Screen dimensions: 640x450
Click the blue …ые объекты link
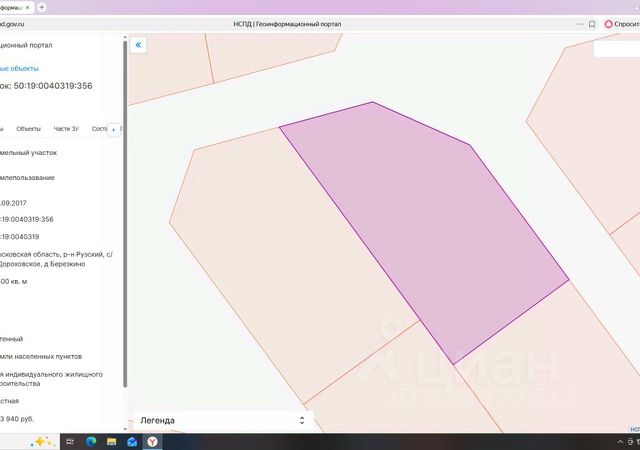(x=19, y=69)
